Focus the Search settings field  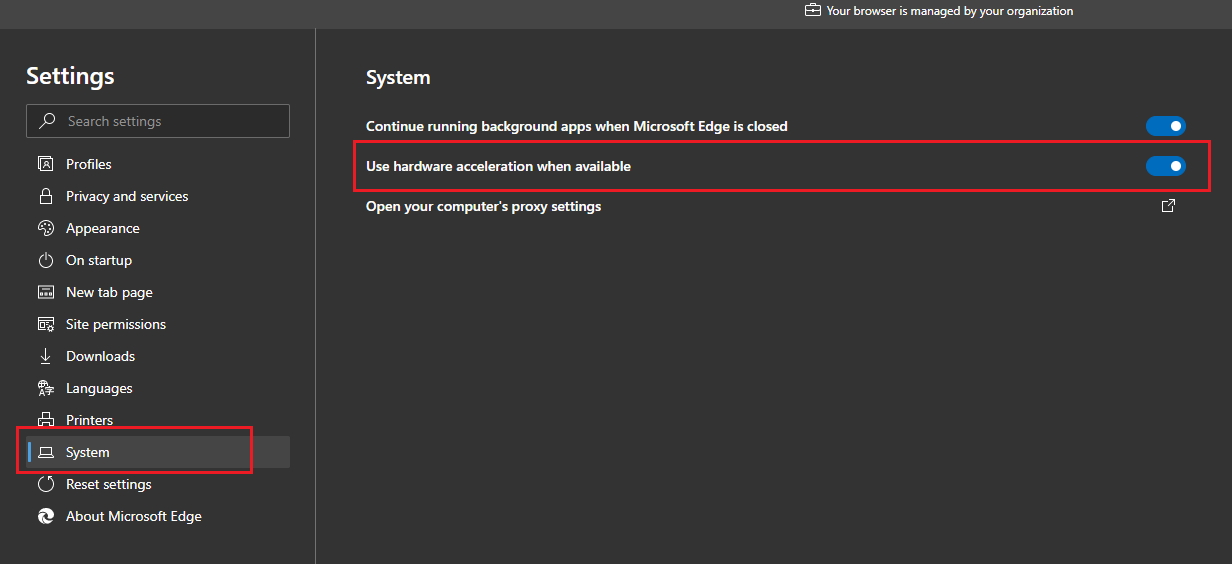coord(170,121)
